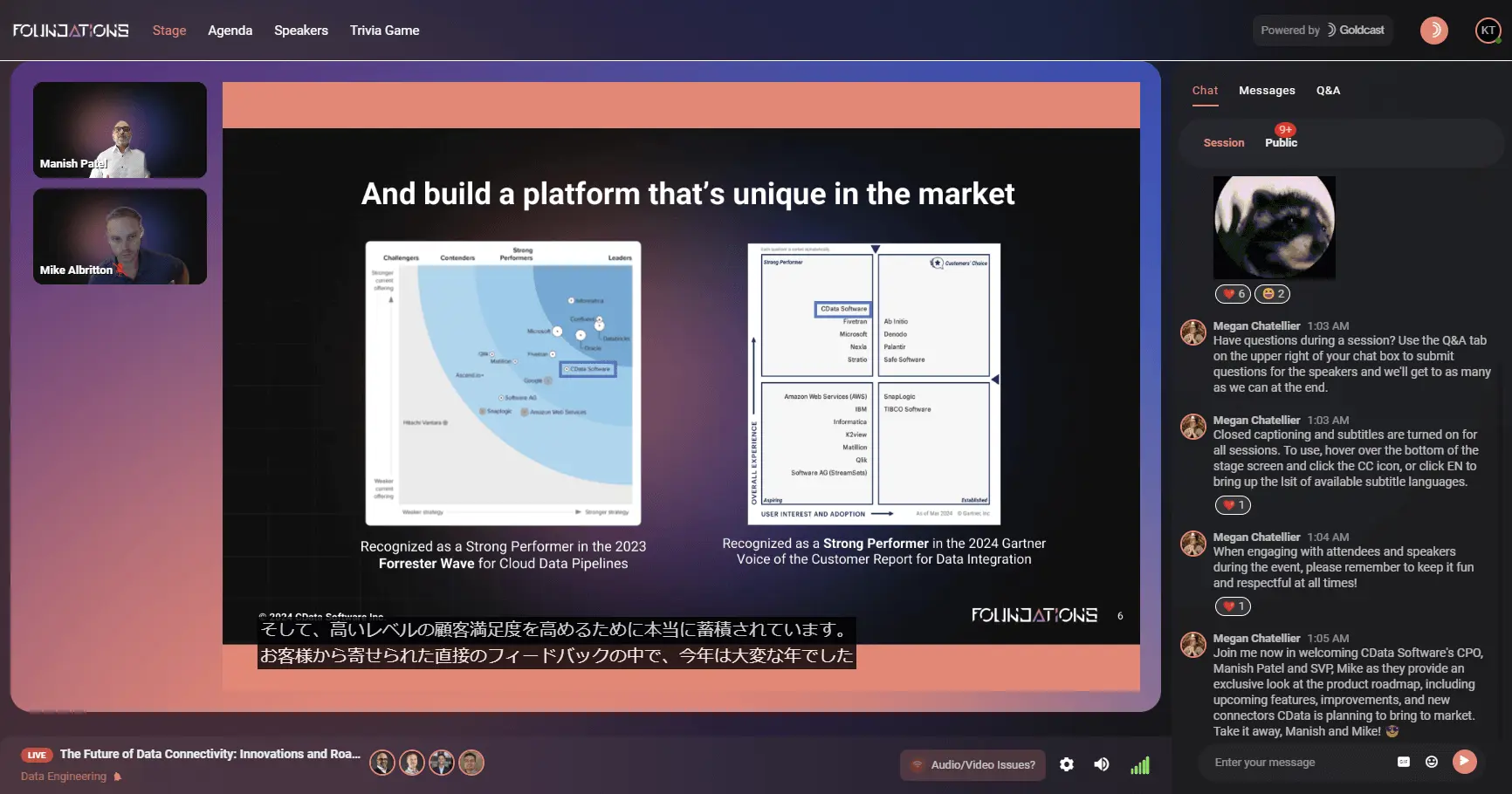Open the Trivia Game page
The image size is (1512, 794).
pos(385,31)
